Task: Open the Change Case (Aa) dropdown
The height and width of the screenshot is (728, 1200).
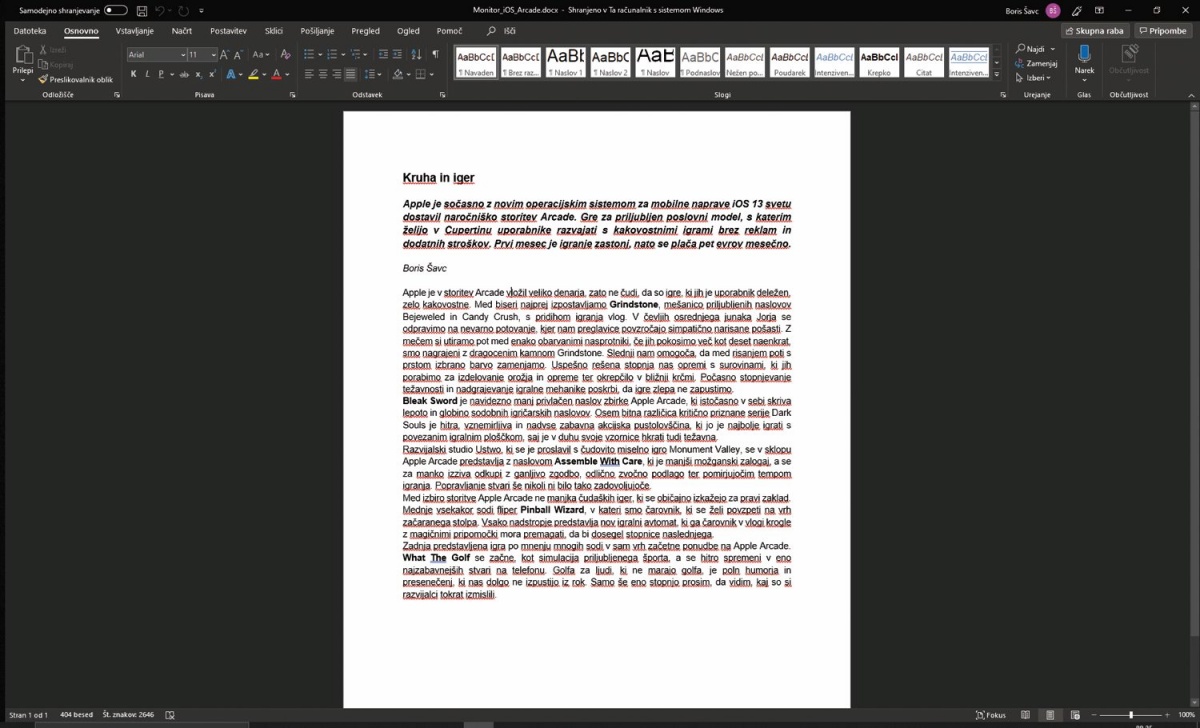Action: [261, 54]
